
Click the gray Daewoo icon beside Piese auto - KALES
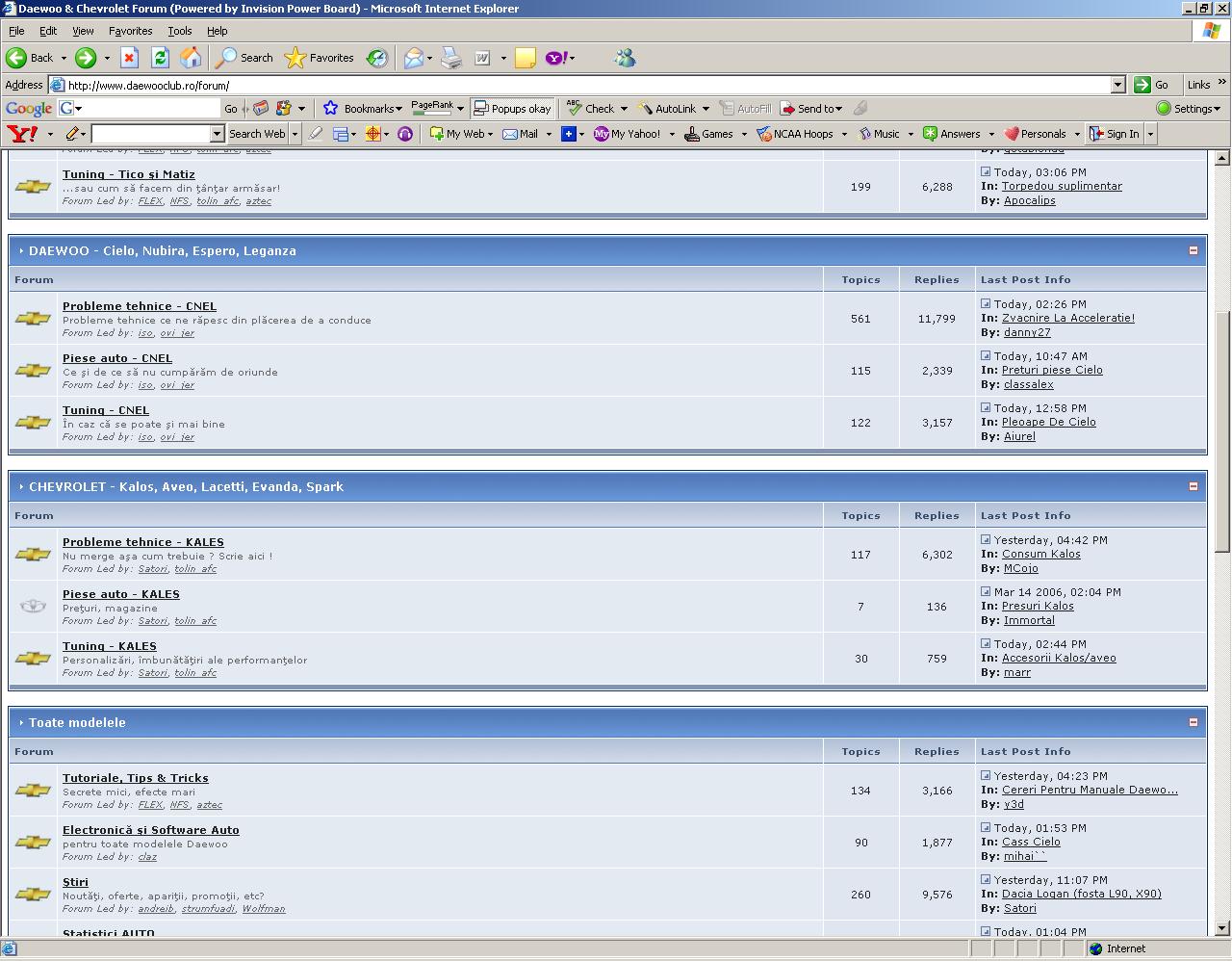[33, 606]
